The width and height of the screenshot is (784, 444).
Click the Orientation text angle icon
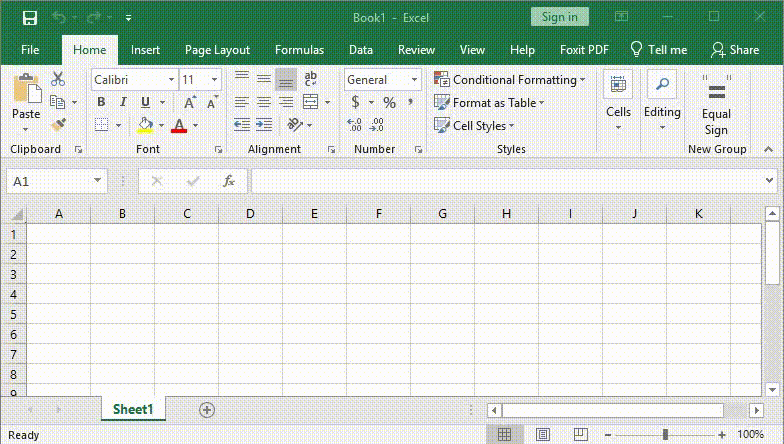295,124
